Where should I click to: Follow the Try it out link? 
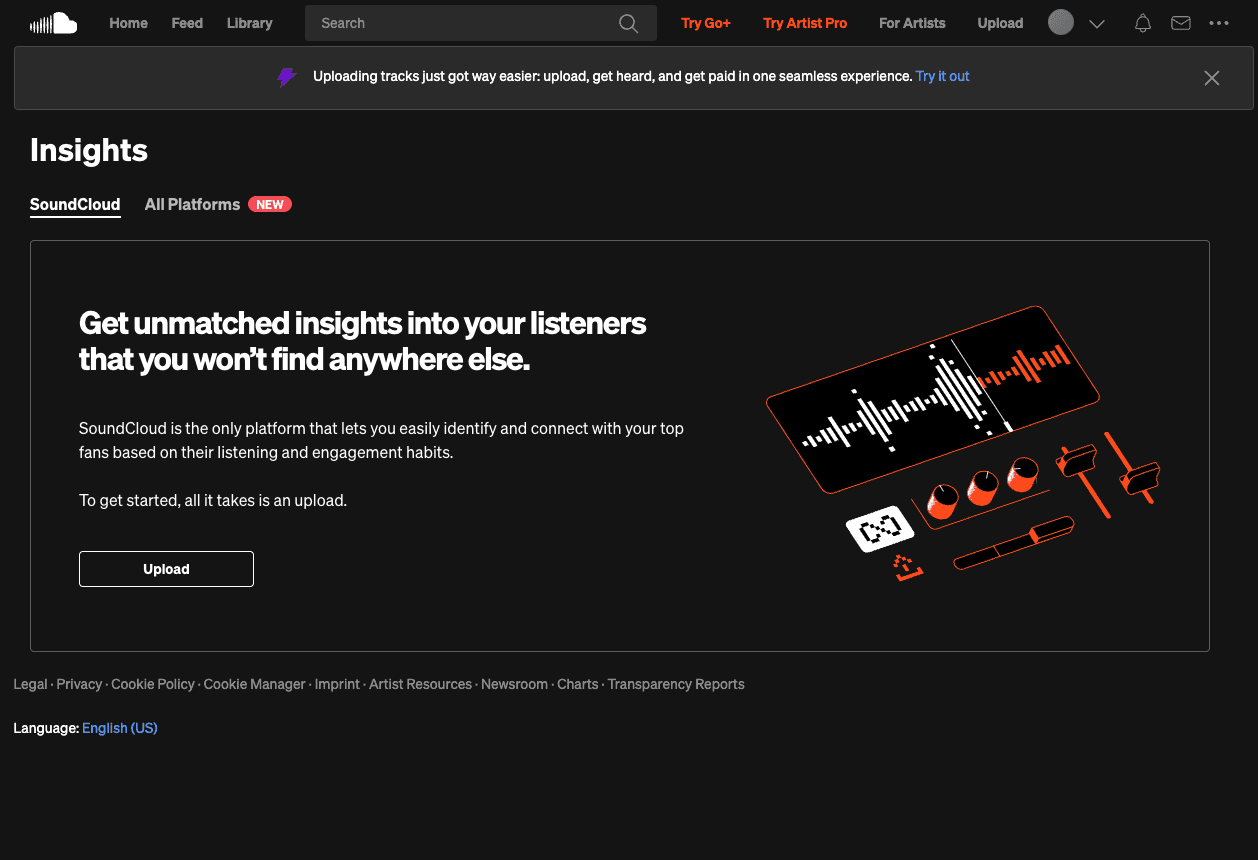tap(943, 76)
